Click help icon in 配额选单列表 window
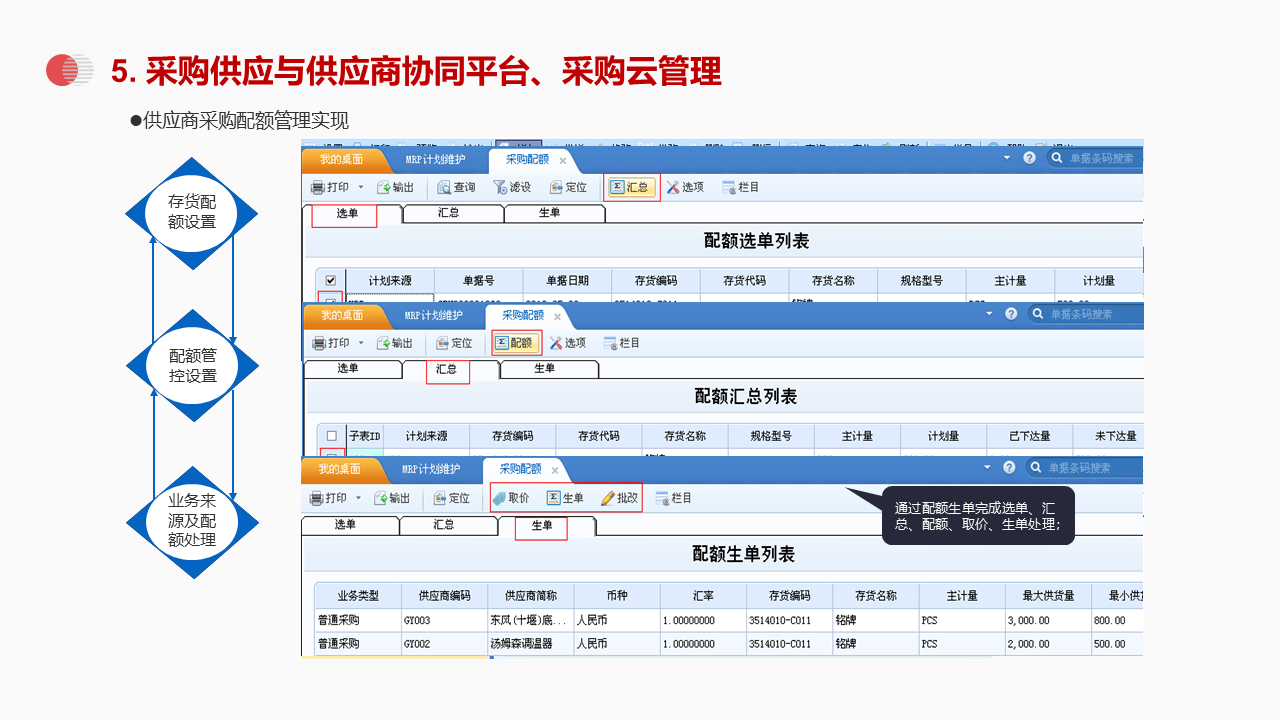The width and height of the screenshot is (1280, 720). pyautogui.click(x=1029, y=158)
